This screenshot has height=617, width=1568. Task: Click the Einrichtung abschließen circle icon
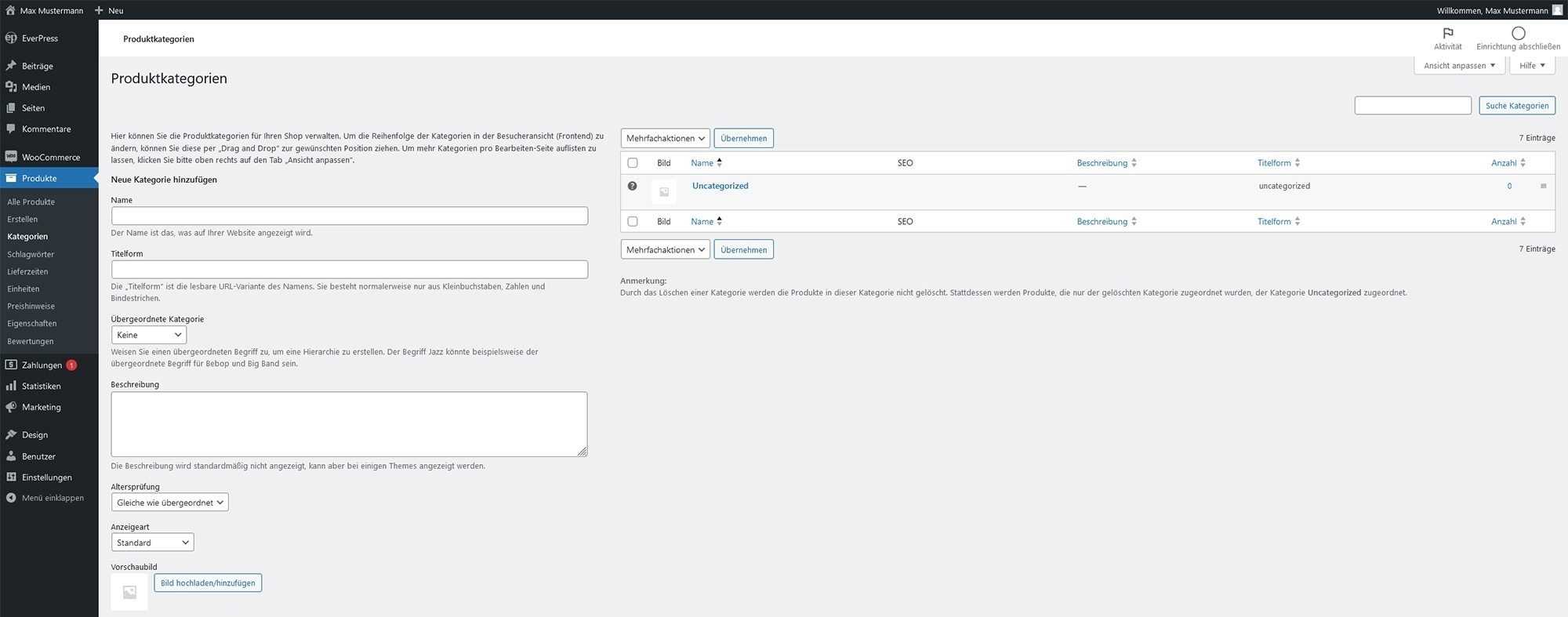1518,33
